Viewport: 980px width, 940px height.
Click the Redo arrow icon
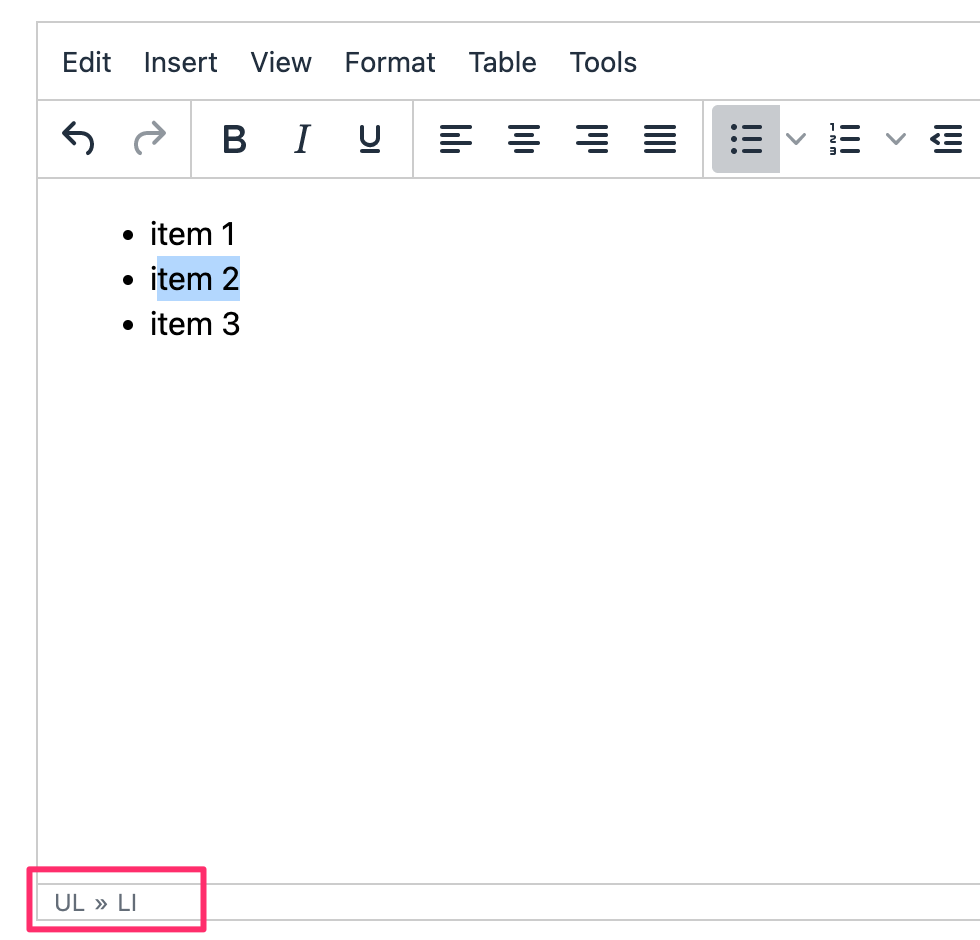pyautogui.click(x=149, y=139)
